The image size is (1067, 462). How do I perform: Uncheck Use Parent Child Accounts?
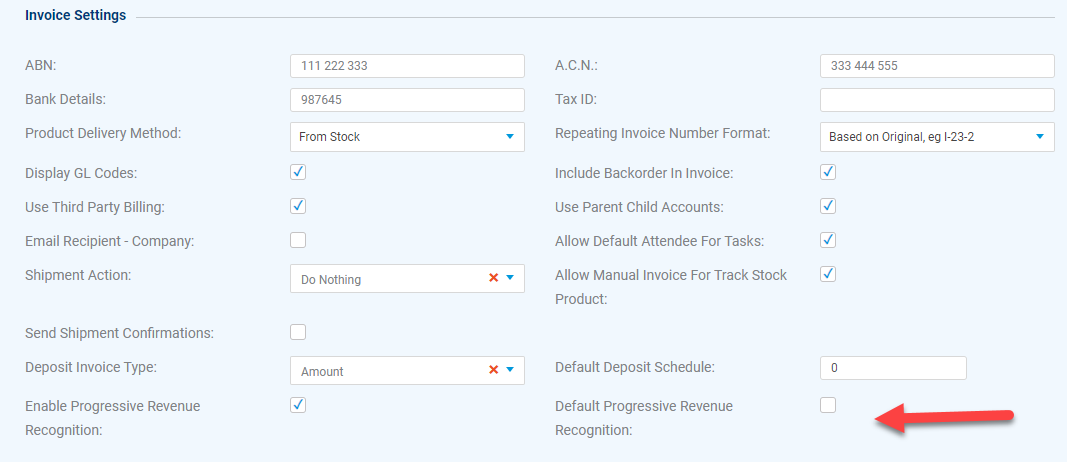[x=827, y=205]
